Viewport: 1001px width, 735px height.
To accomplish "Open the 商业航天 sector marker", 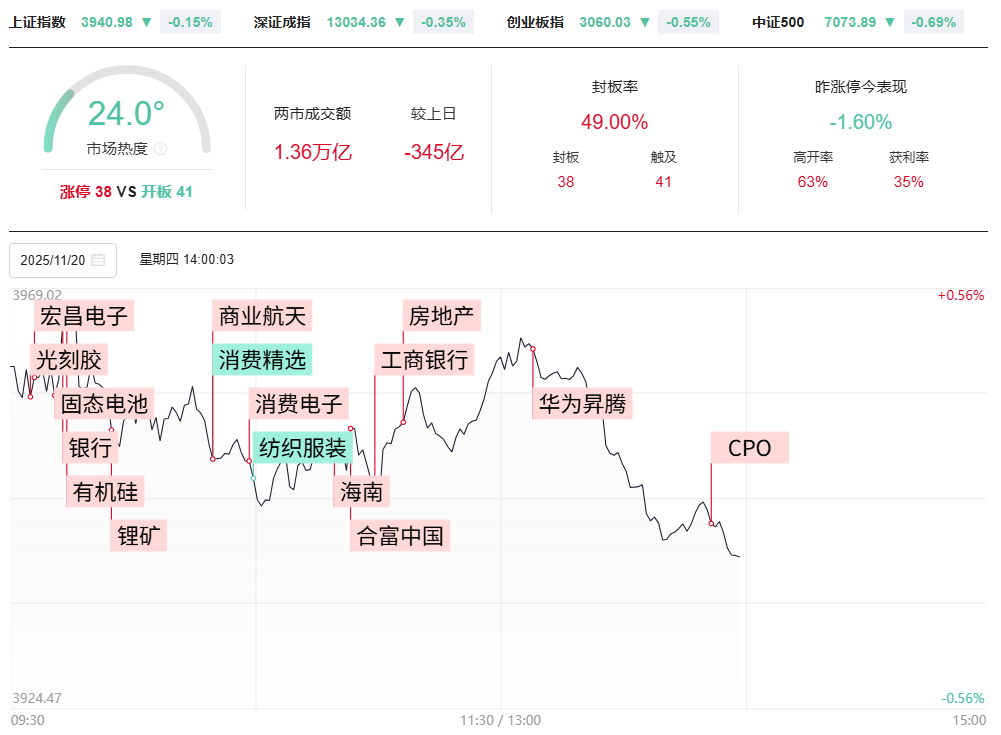I will [x=262, y=316].
